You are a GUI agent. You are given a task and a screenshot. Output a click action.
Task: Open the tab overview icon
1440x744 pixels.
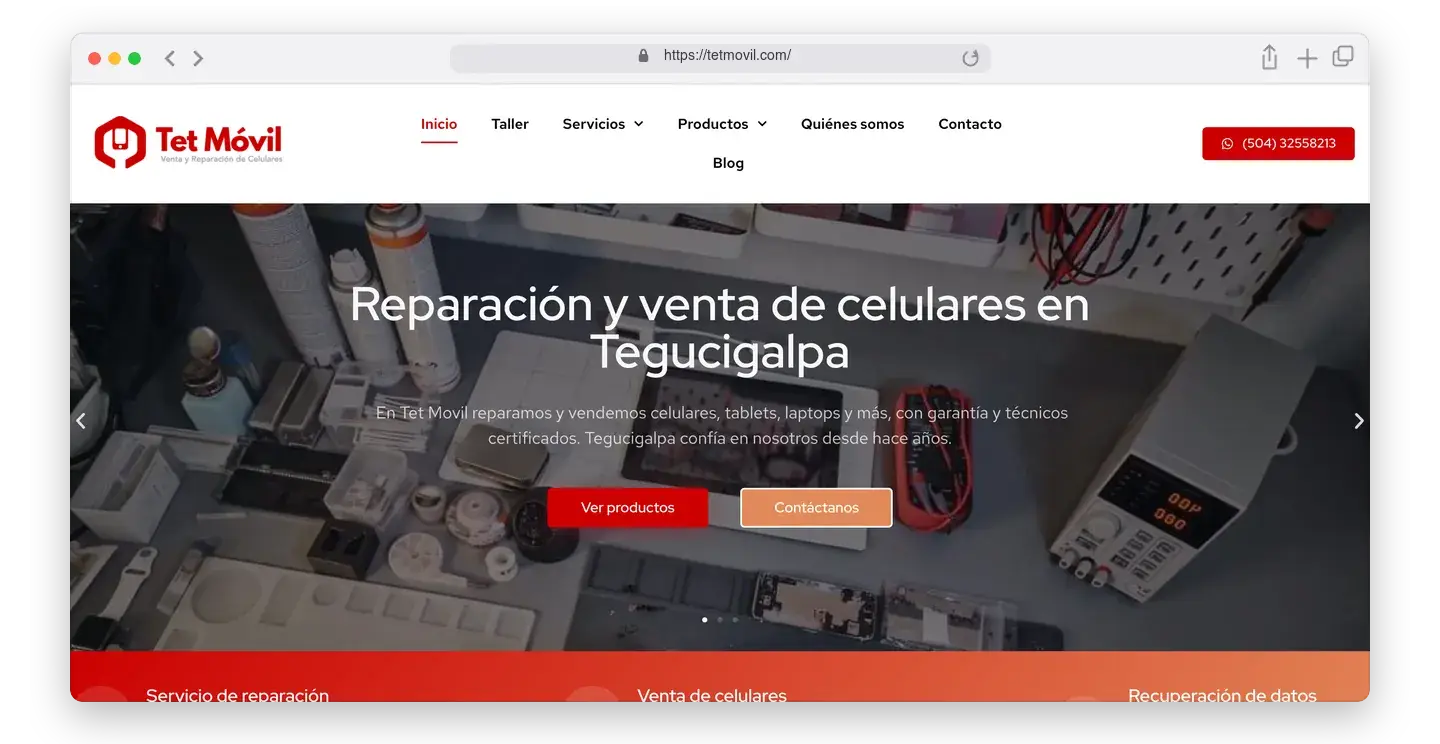[1343, 57]
